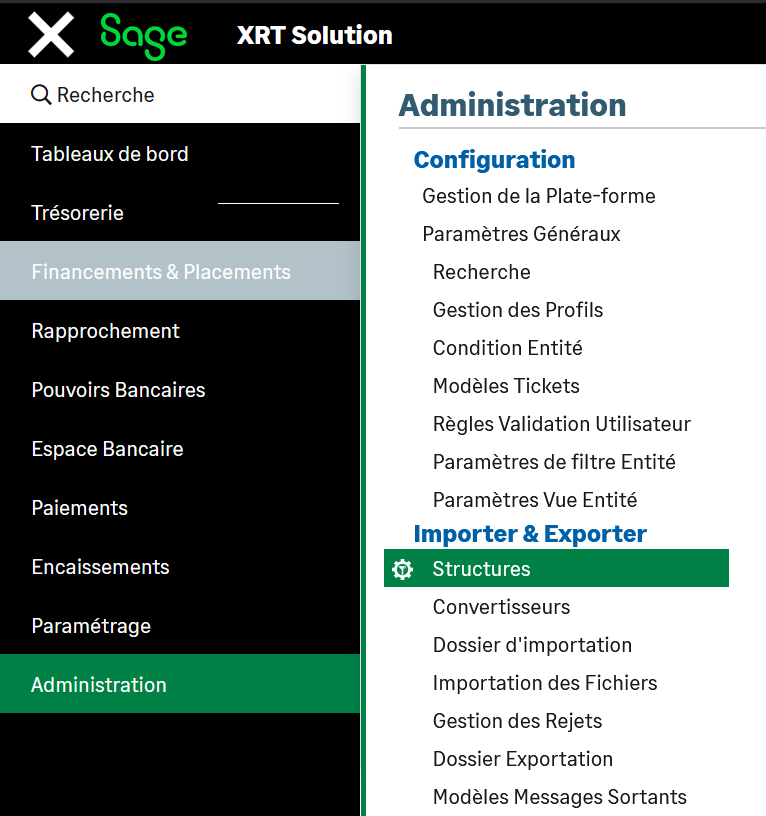
Task: Open the Convertisseurs page
Action: coord(501,607)
